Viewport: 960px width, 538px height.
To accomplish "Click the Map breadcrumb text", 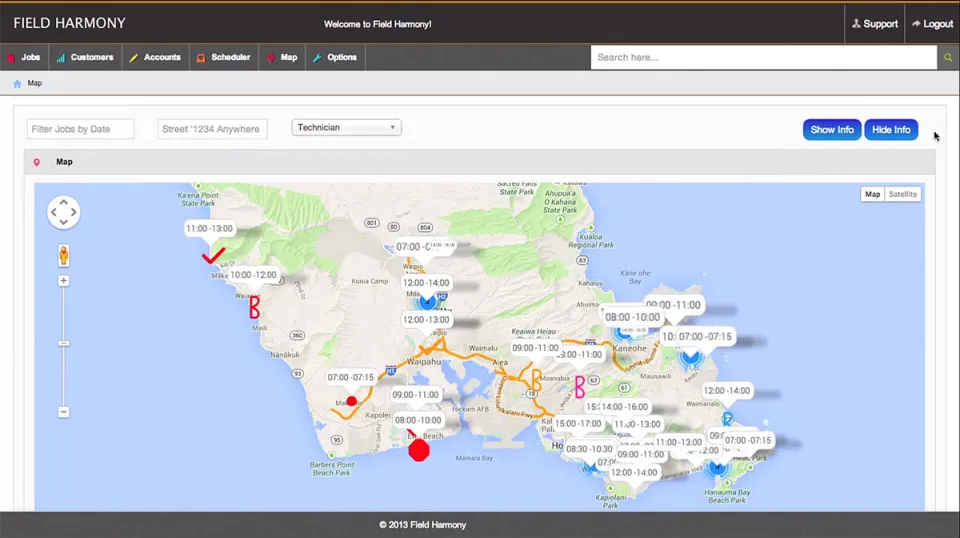I will [x=34, y=83].
